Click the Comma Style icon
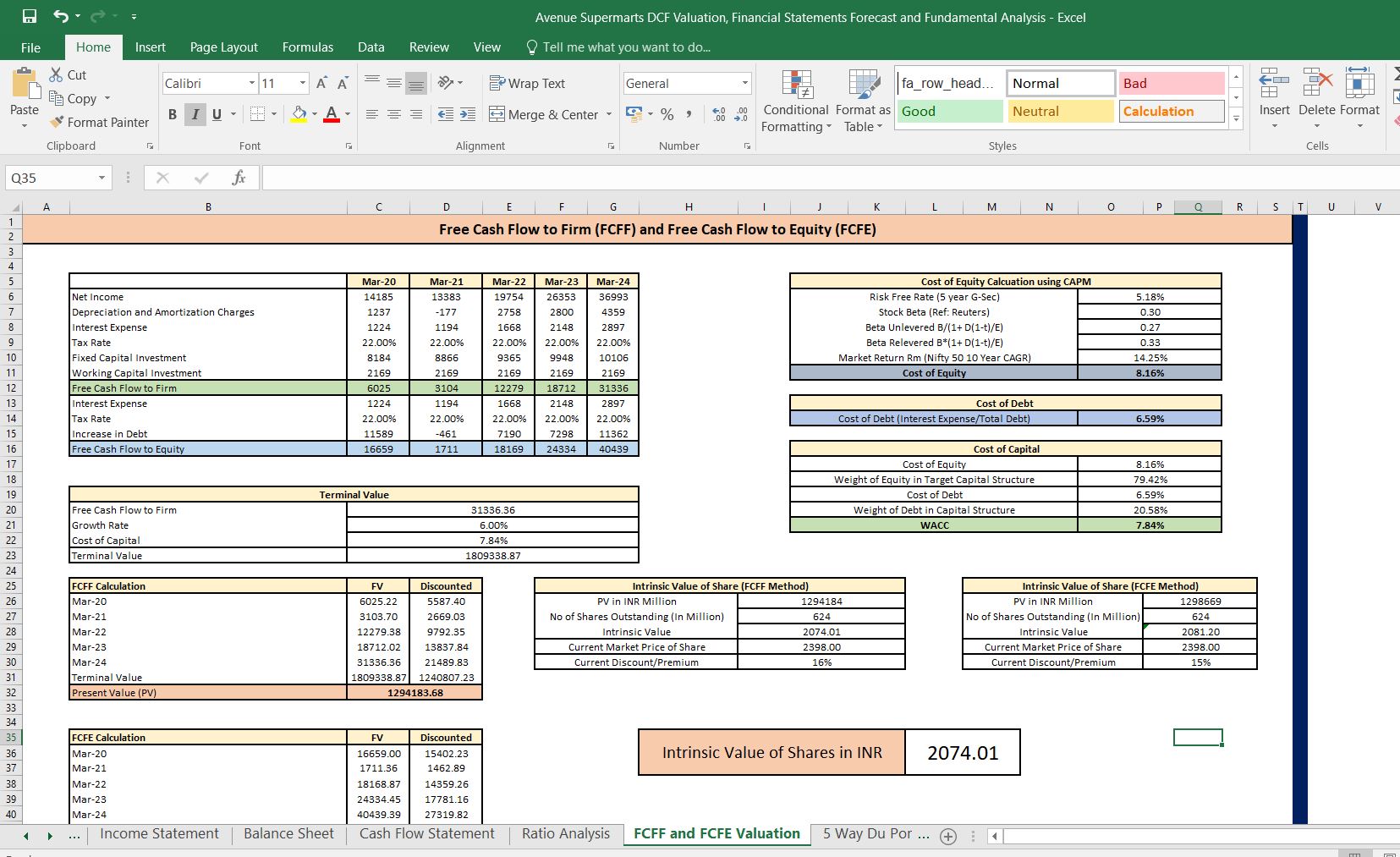Viewport: 1400px width, 857px height. [689, 114]
